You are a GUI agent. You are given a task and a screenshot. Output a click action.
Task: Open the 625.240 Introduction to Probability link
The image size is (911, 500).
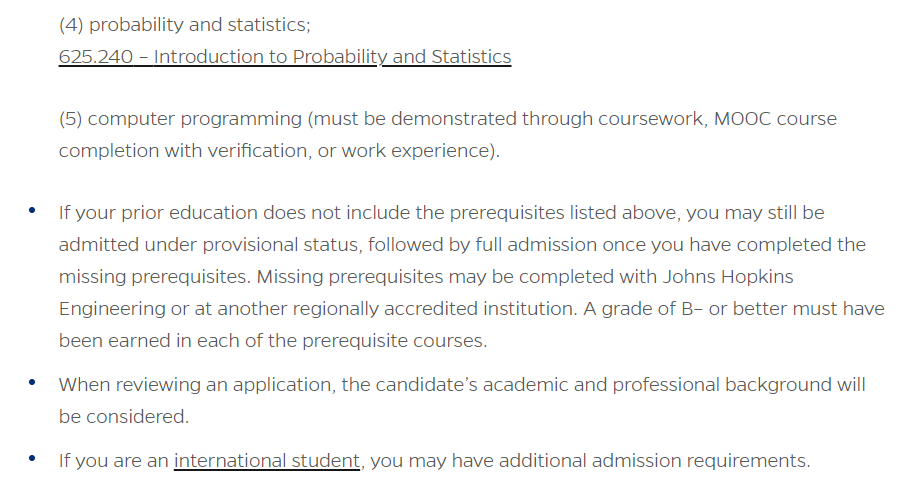point(285,57)
